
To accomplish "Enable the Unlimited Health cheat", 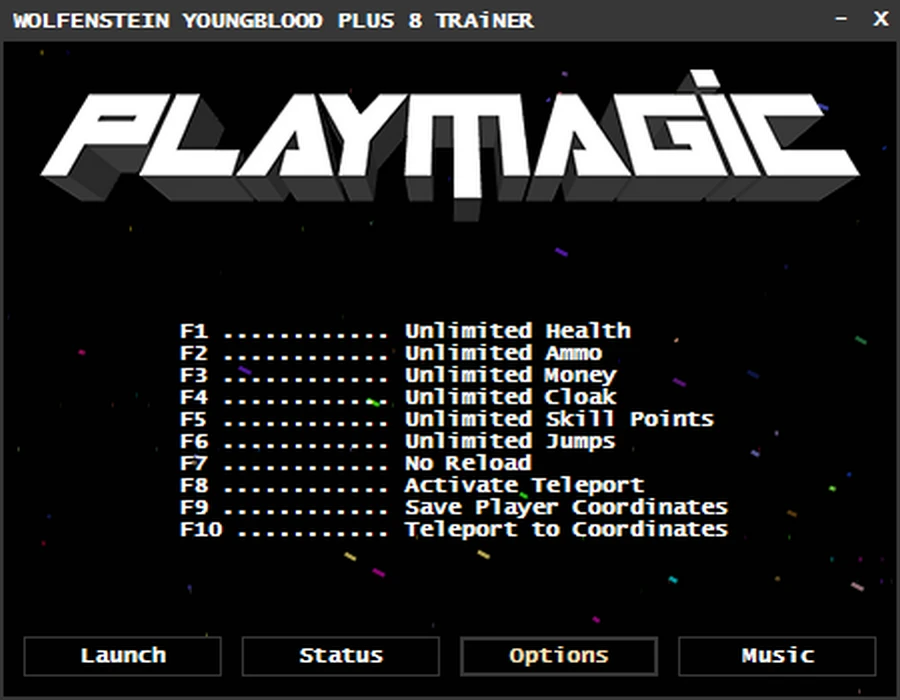I will pos(517,330).
